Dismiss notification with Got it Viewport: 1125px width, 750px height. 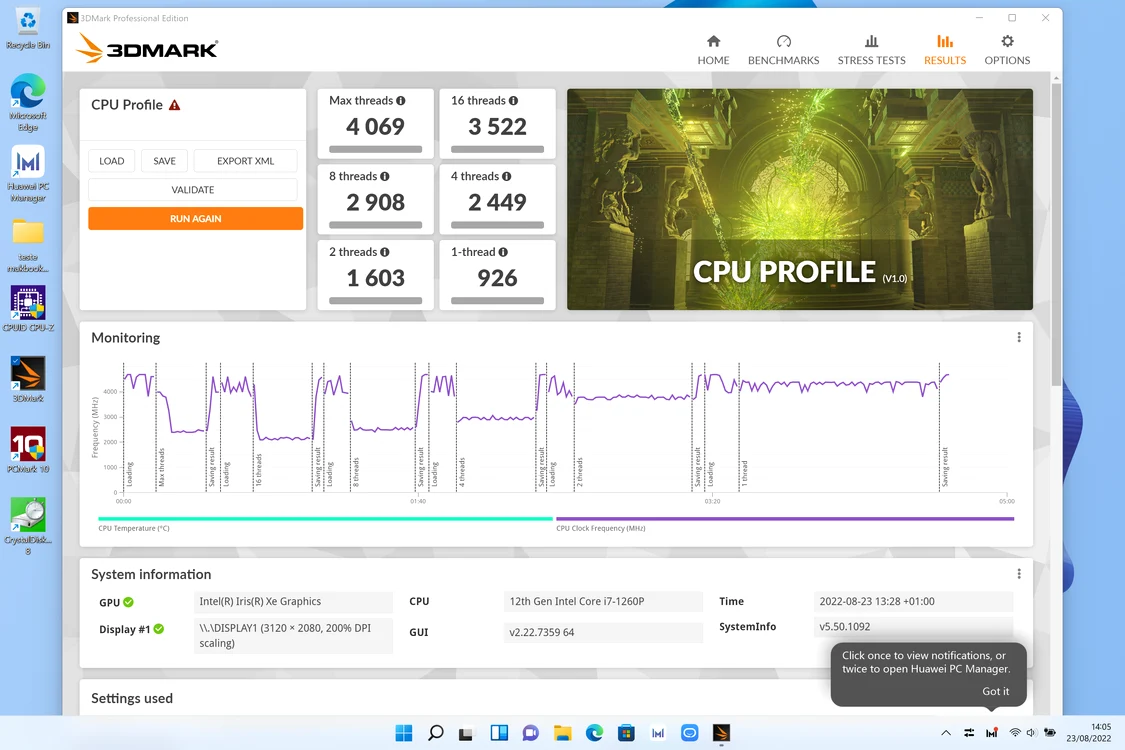point(995,691)
